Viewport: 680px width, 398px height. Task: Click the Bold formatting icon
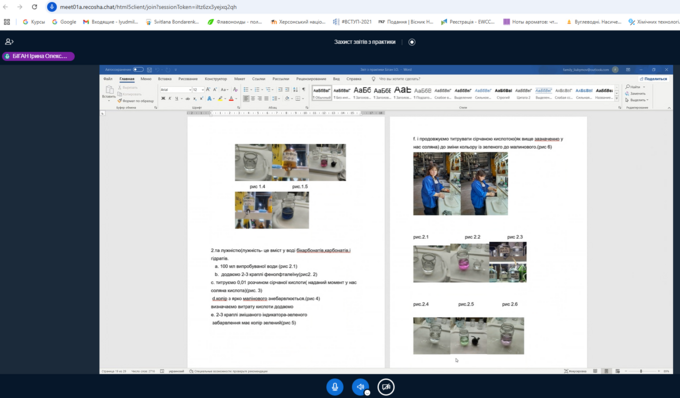pyautogui.click(x=163, y=99)
